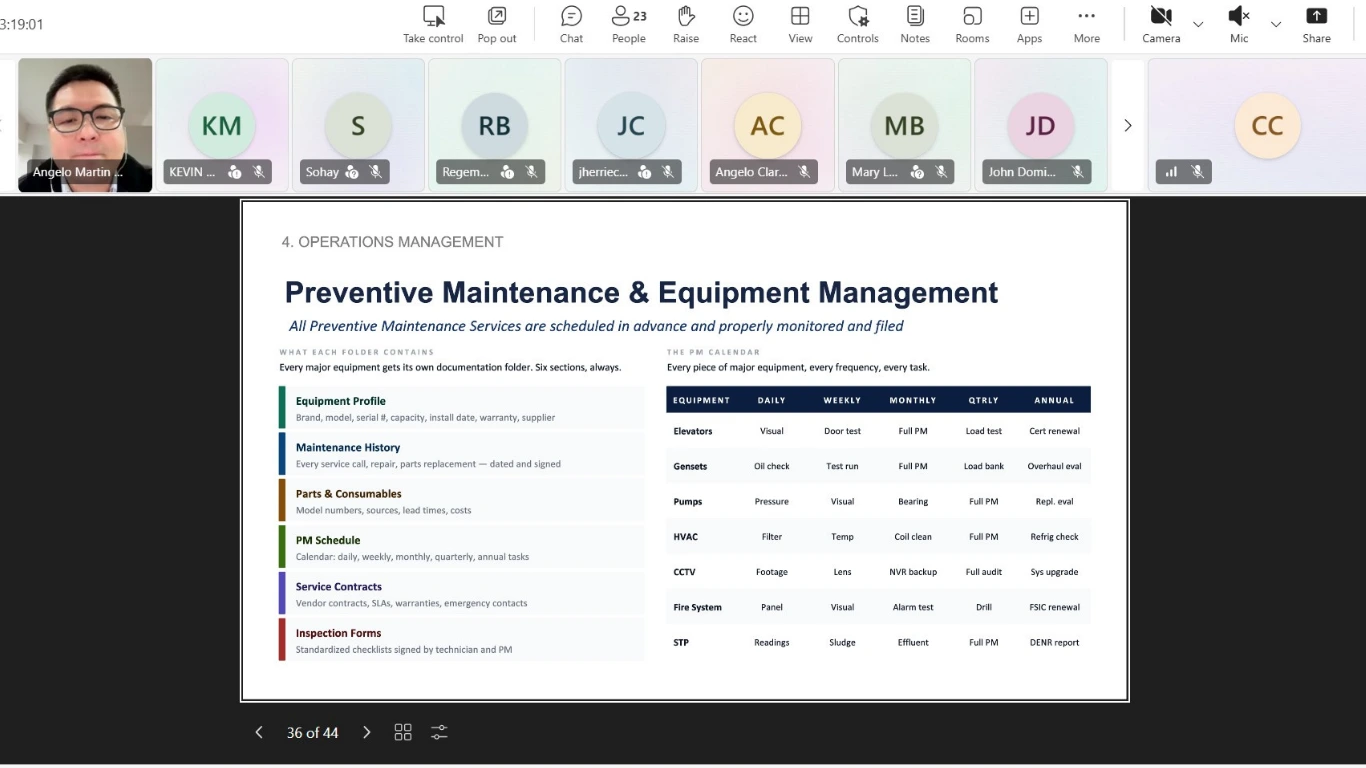
Task: Select jherriec participant tile with JC avatar
Action: pyautogui.click(x=631, y=125)
